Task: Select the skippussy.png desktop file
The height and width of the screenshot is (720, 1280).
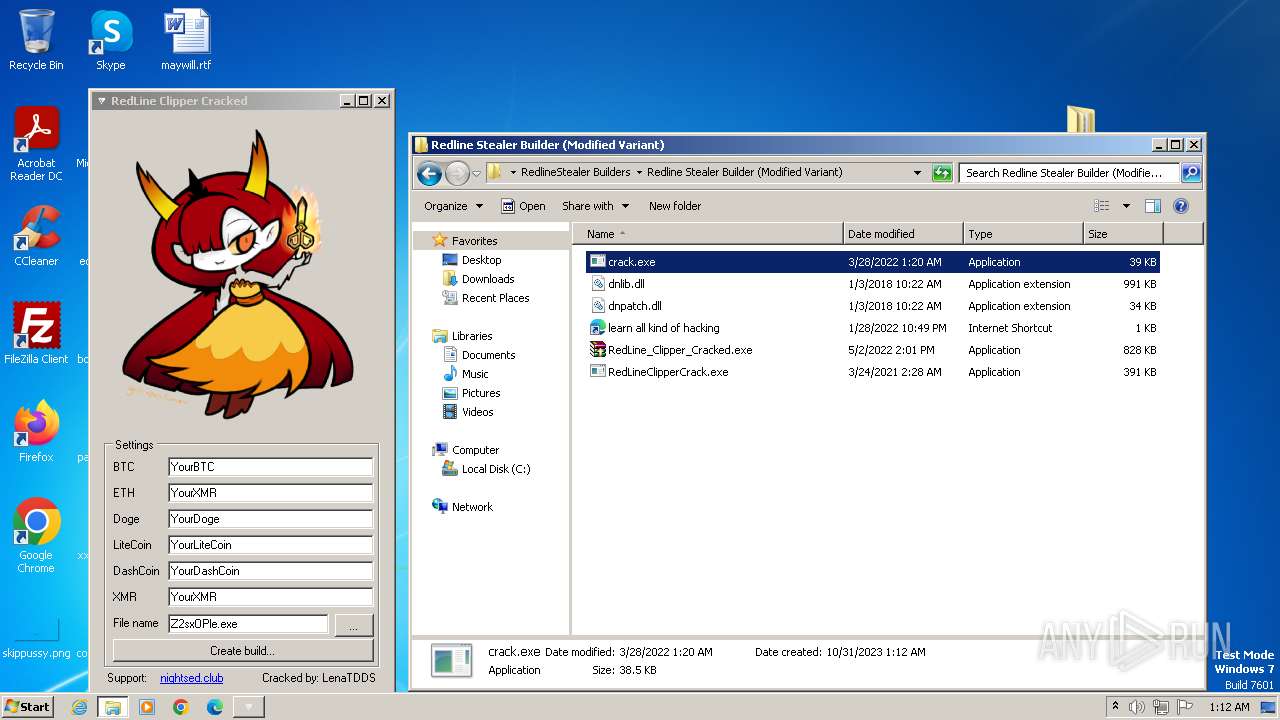Action: pos(36,640)
